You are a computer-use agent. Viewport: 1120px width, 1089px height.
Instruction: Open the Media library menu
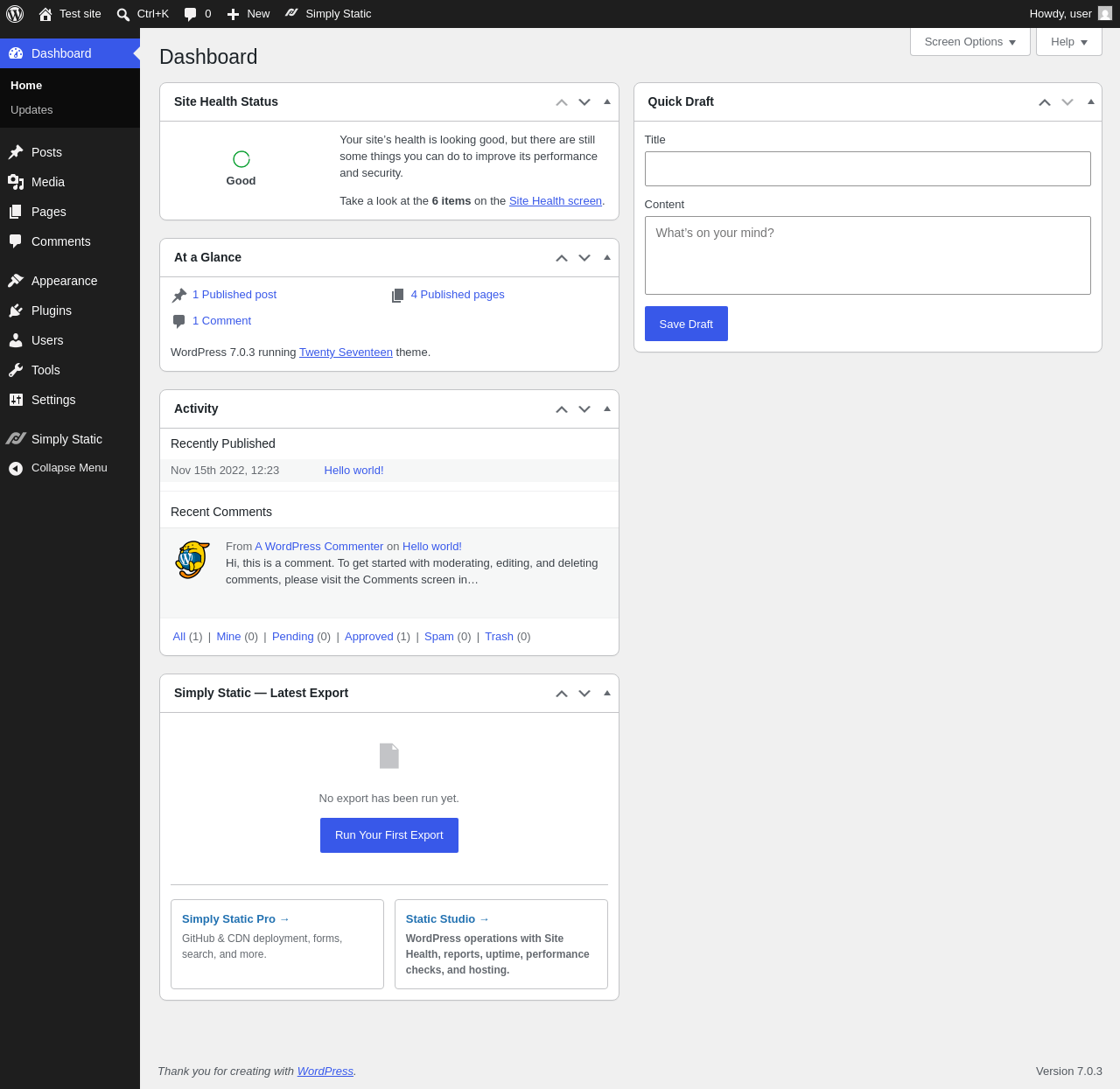click(70, 182)
